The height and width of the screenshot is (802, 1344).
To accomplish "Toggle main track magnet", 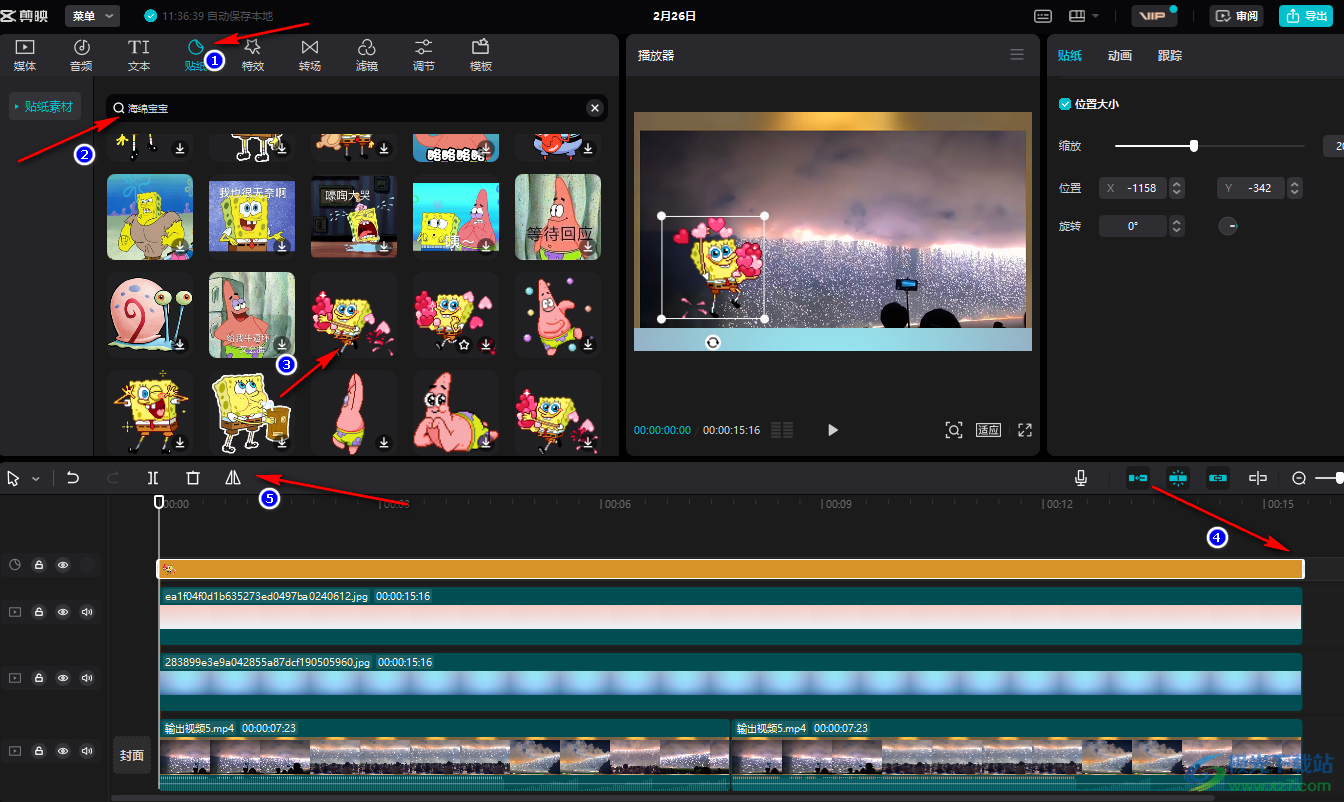I will click(x=1138, y=478).
